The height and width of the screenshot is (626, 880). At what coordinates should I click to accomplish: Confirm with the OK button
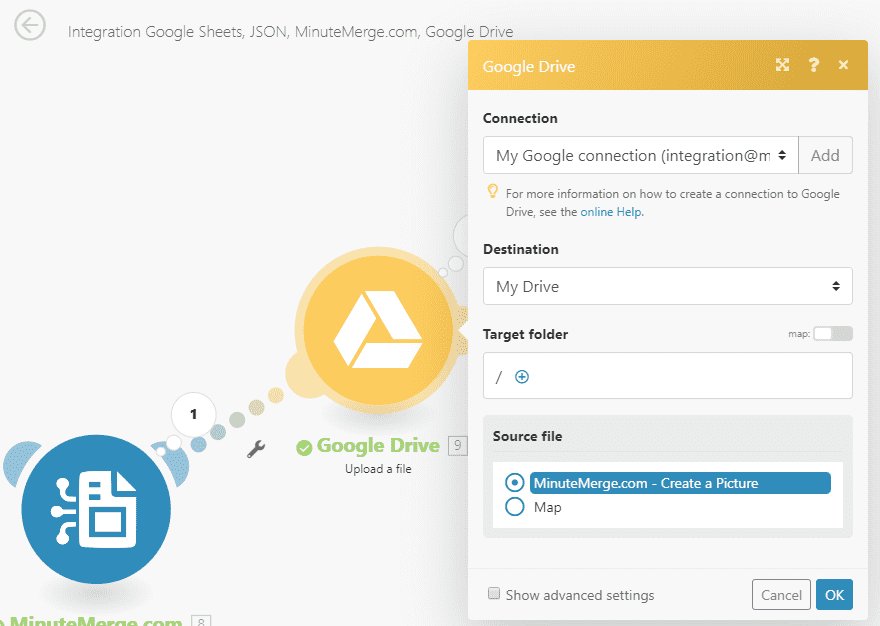834,595
